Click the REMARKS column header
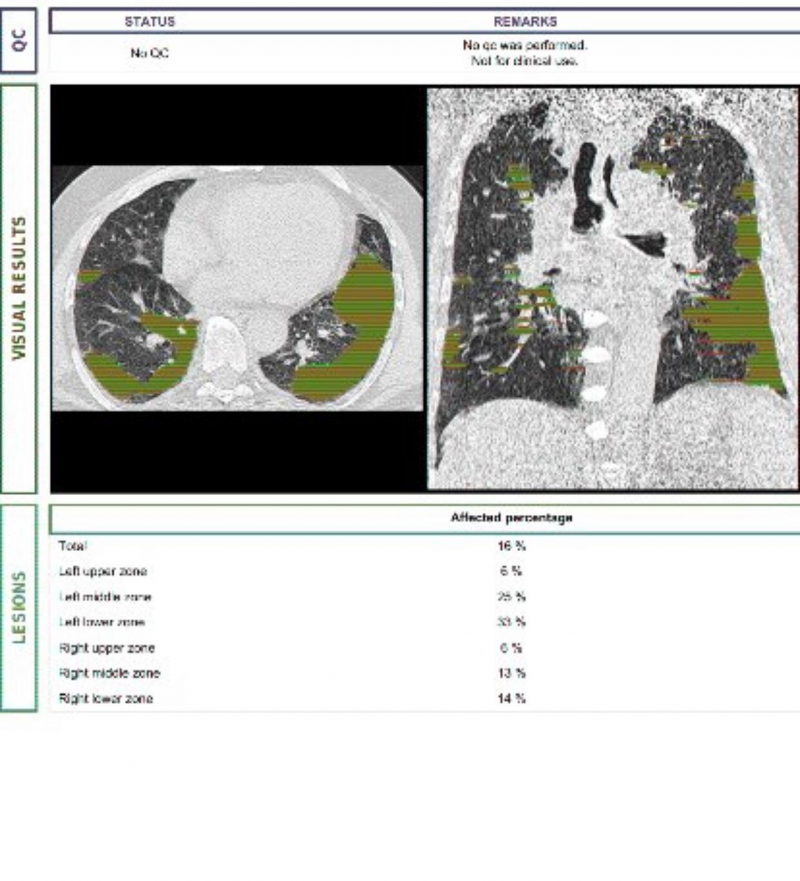 [x=525, y=22]
